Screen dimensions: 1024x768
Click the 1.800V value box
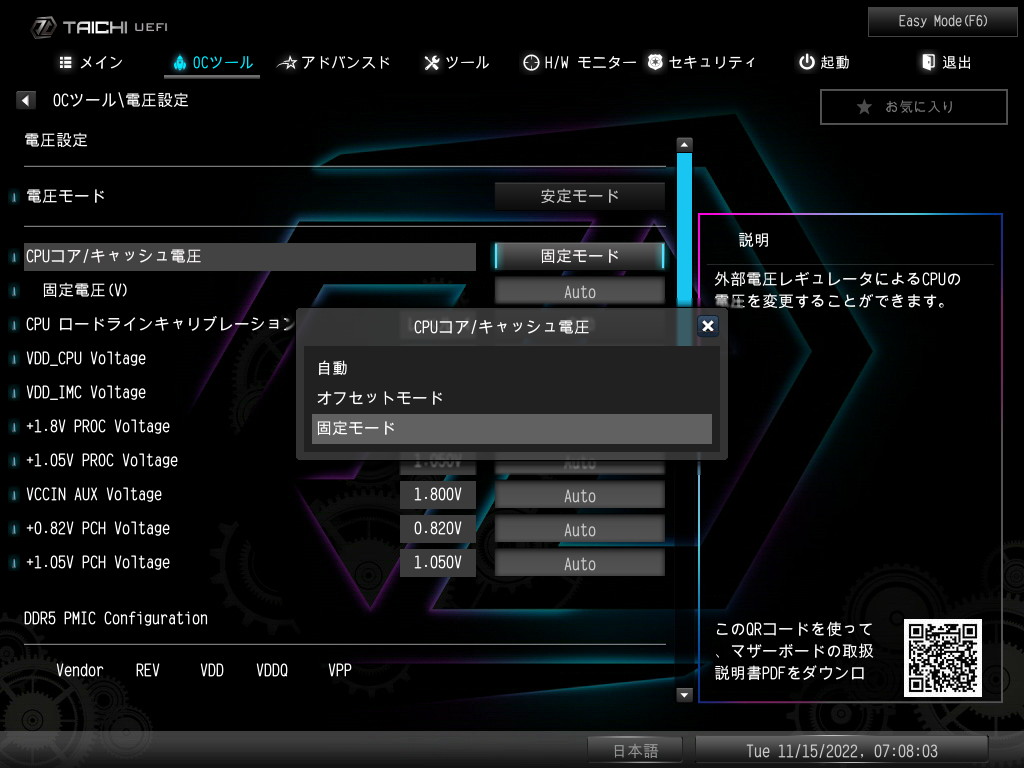[x=438, y=494]
